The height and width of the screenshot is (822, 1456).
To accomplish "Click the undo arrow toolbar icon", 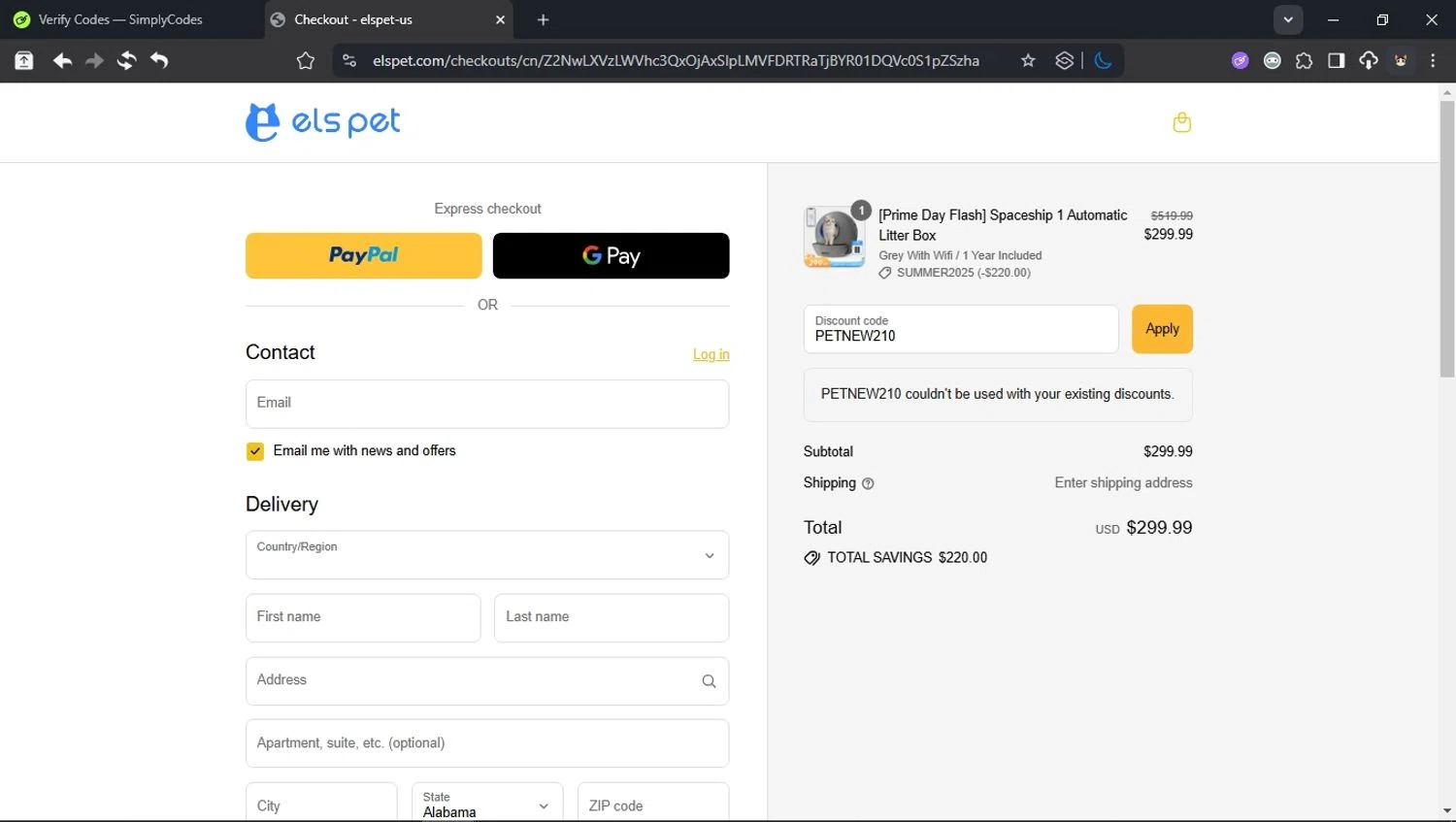I will coord(159,61).
